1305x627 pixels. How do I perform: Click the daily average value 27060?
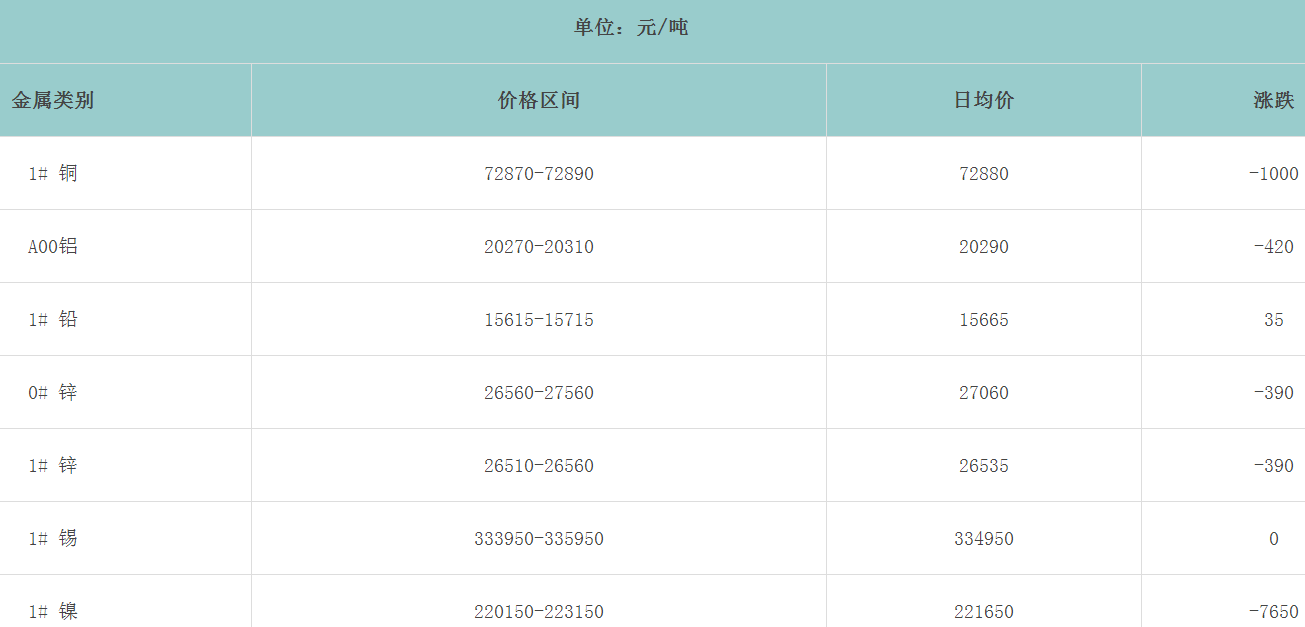point(983,393)
